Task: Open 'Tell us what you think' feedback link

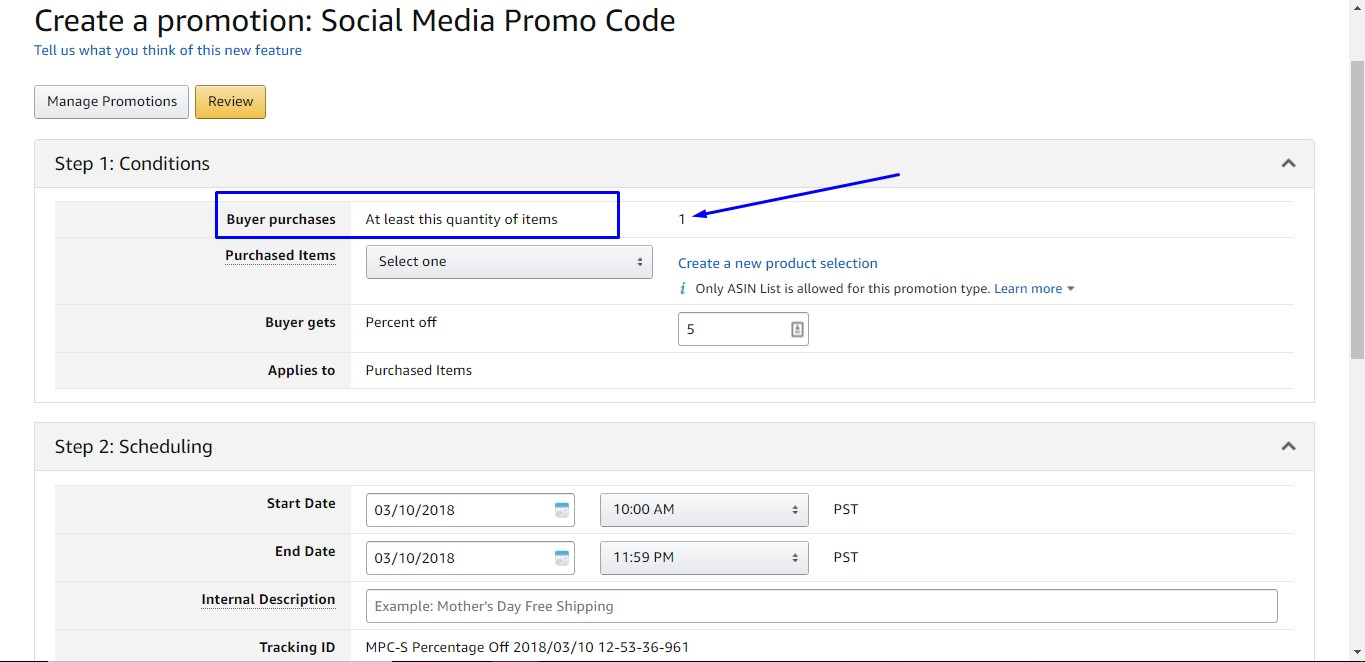Action: 168,50
